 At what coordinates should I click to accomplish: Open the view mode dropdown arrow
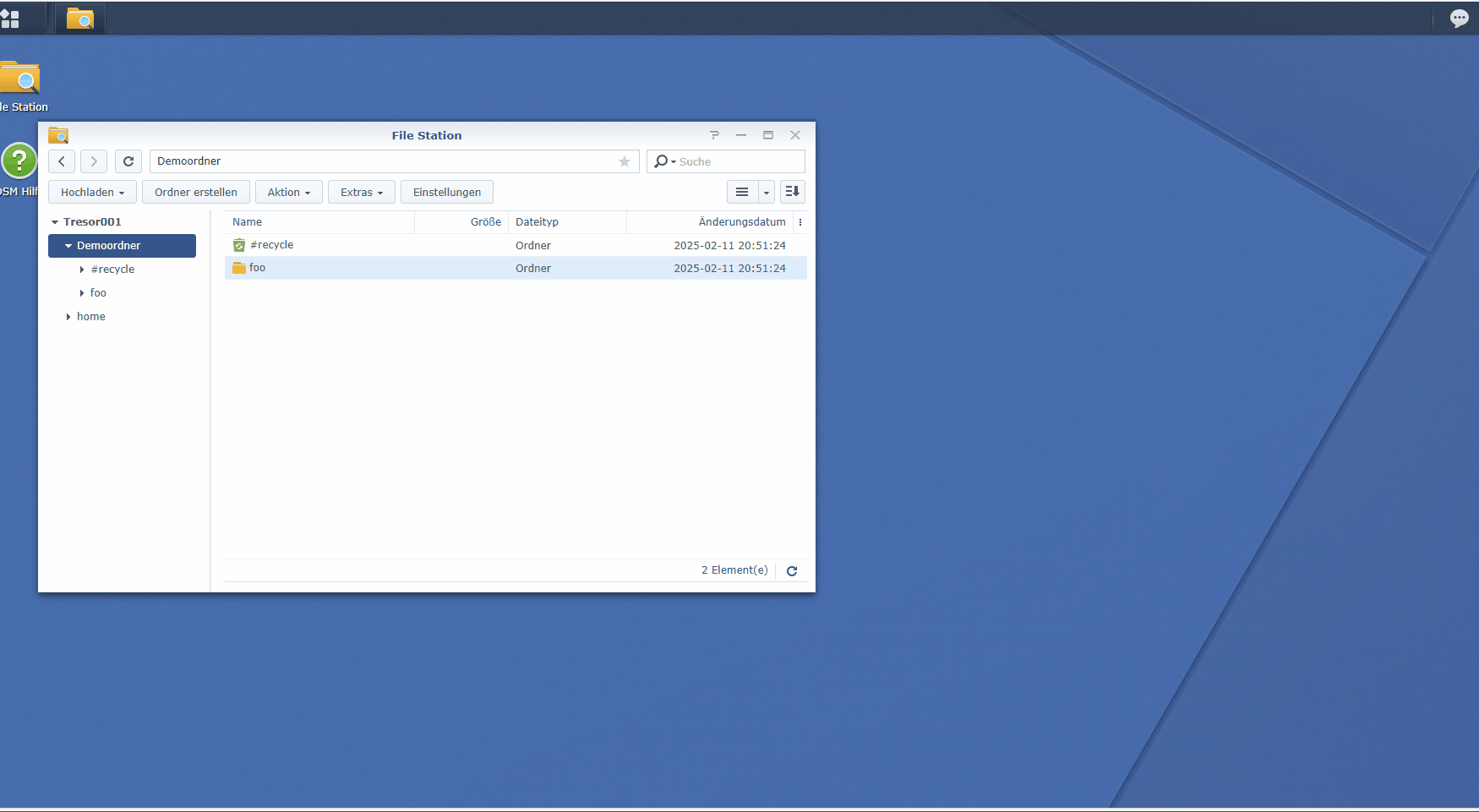767,193
